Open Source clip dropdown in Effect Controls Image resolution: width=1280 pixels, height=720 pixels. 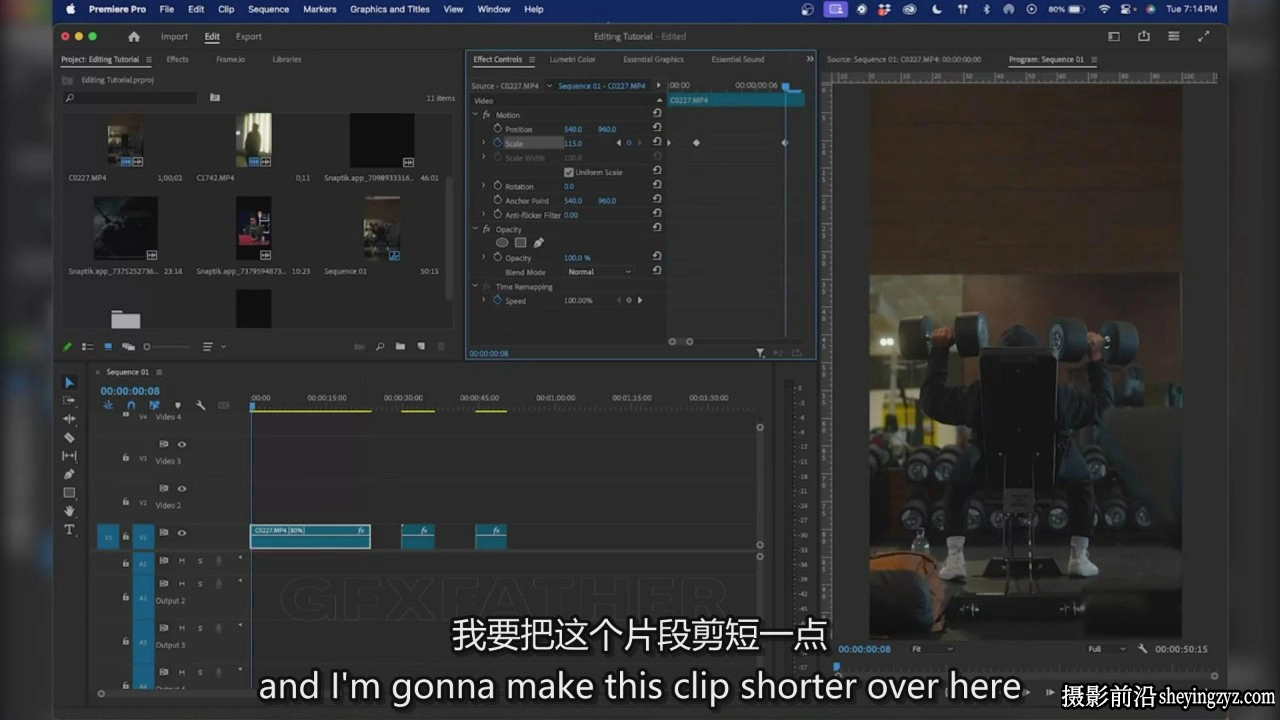550,86
